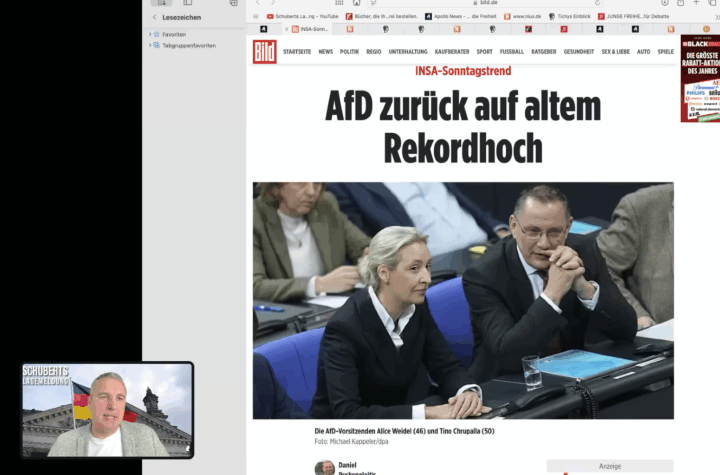Screen dimensions: 720x475
Task: Select POLITIK in the Bild navigation
Action: (x=349, y=51)
